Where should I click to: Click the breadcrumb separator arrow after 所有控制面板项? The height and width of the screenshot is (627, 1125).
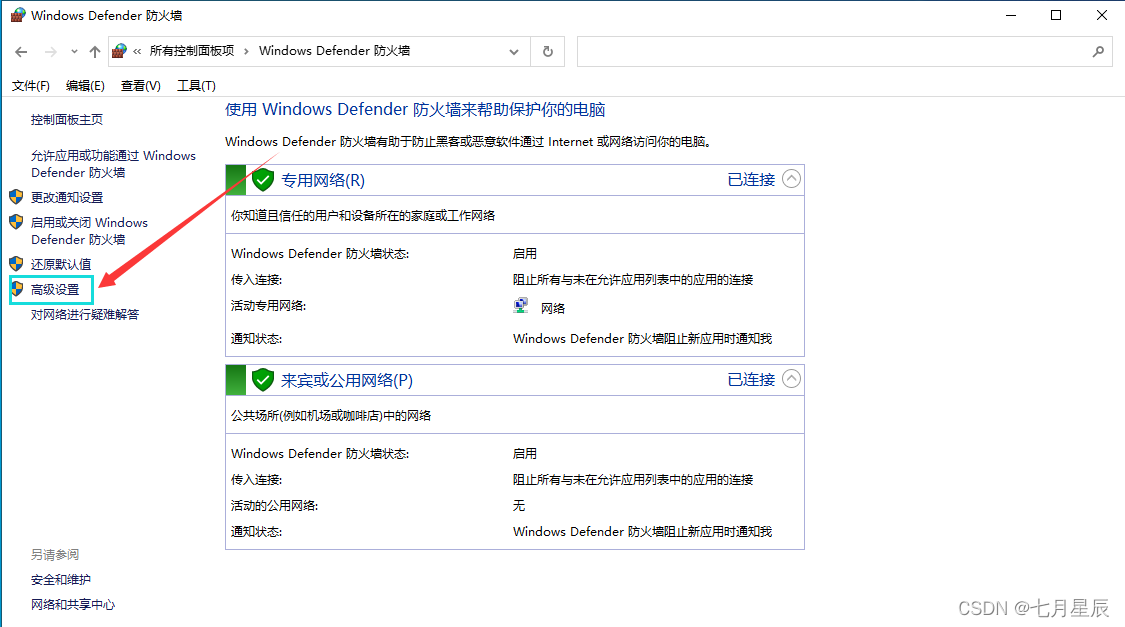coord(246,52)
